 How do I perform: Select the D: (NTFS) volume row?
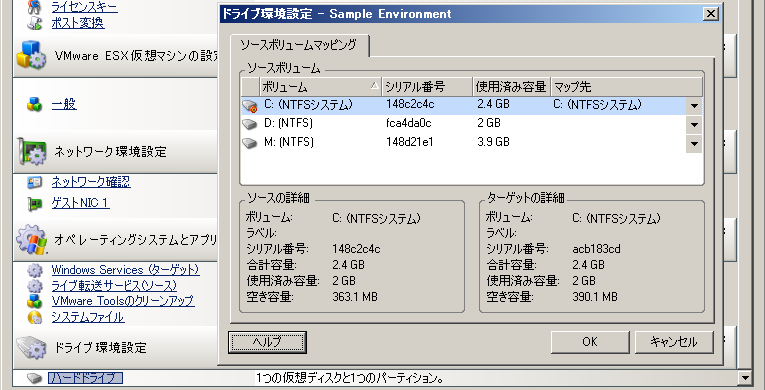[x=472, y=124]
